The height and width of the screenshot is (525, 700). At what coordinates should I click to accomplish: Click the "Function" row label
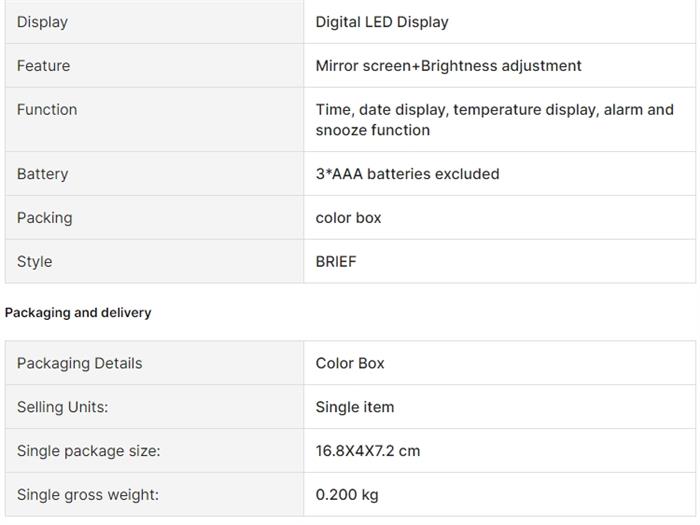click(46, 110)
